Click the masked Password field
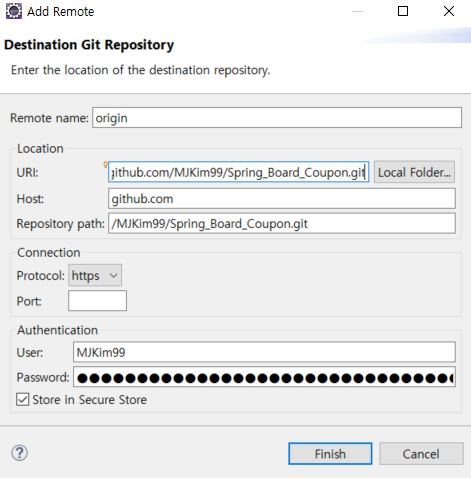471x478 pixels. click(x=264, y=377)
